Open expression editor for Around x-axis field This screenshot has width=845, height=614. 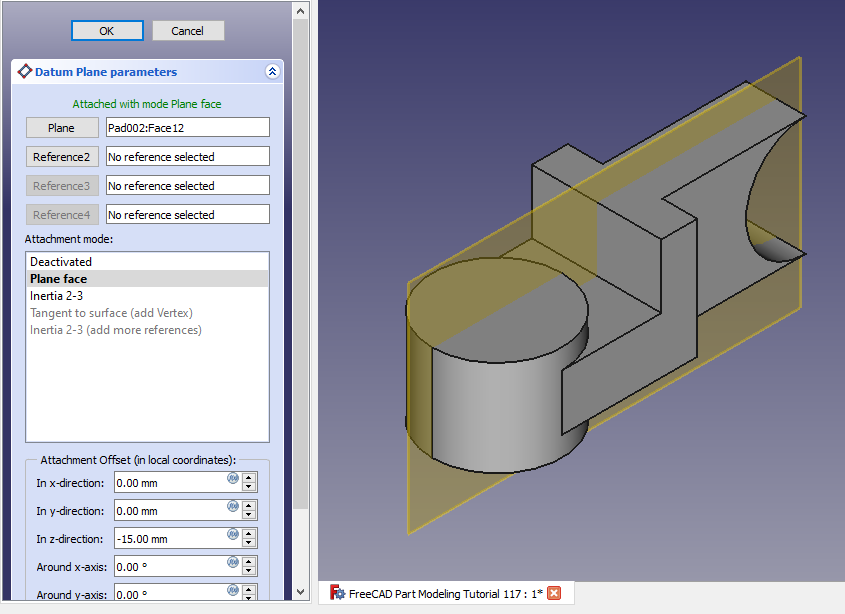point(233,562)
